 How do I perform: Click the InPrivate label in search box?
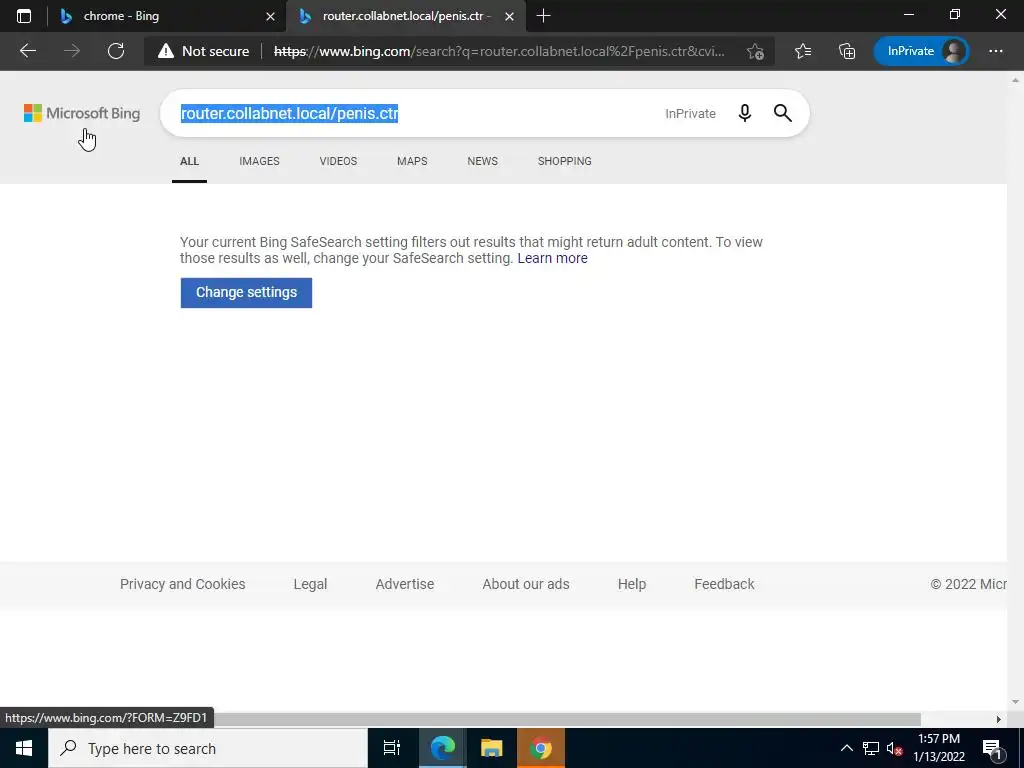click(690, 114)
